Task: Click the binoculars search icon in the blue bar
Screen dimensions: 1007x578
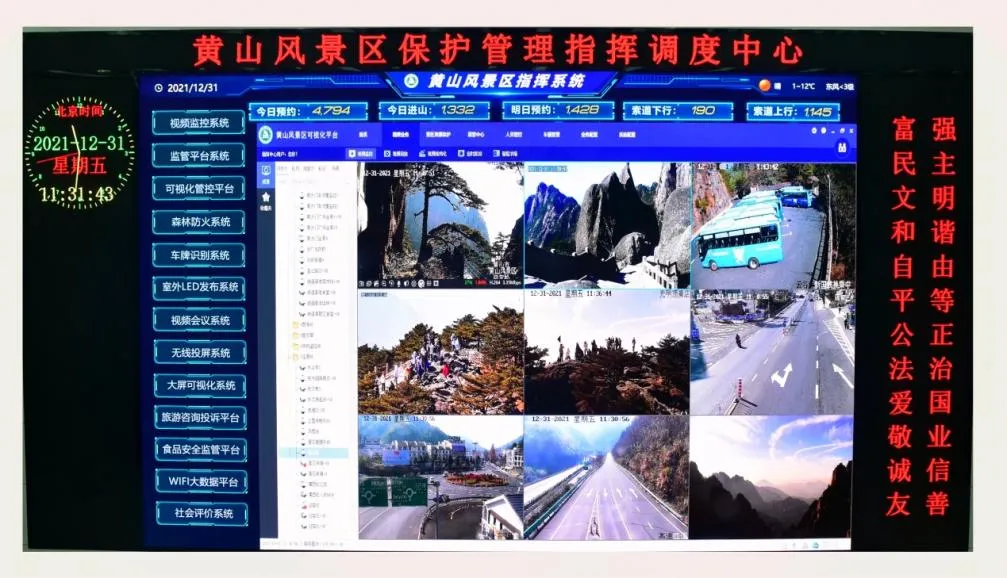Action: (841, 147)
